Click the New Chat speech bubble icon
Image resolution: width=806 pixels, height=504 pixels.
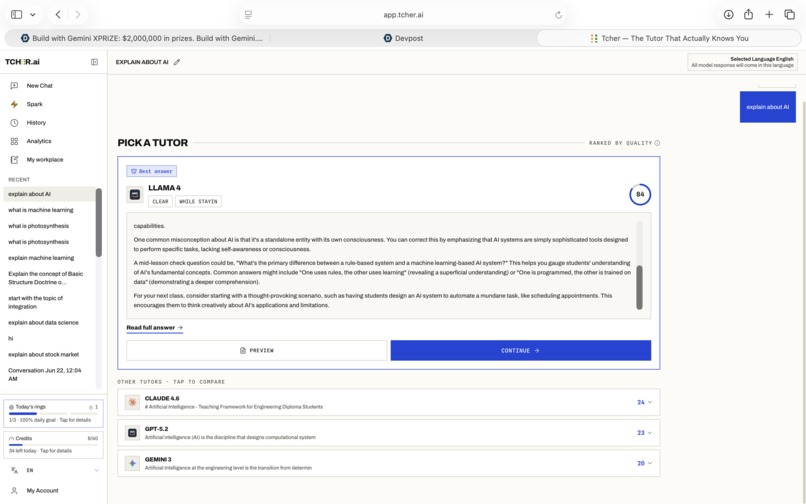pos(14,85)
